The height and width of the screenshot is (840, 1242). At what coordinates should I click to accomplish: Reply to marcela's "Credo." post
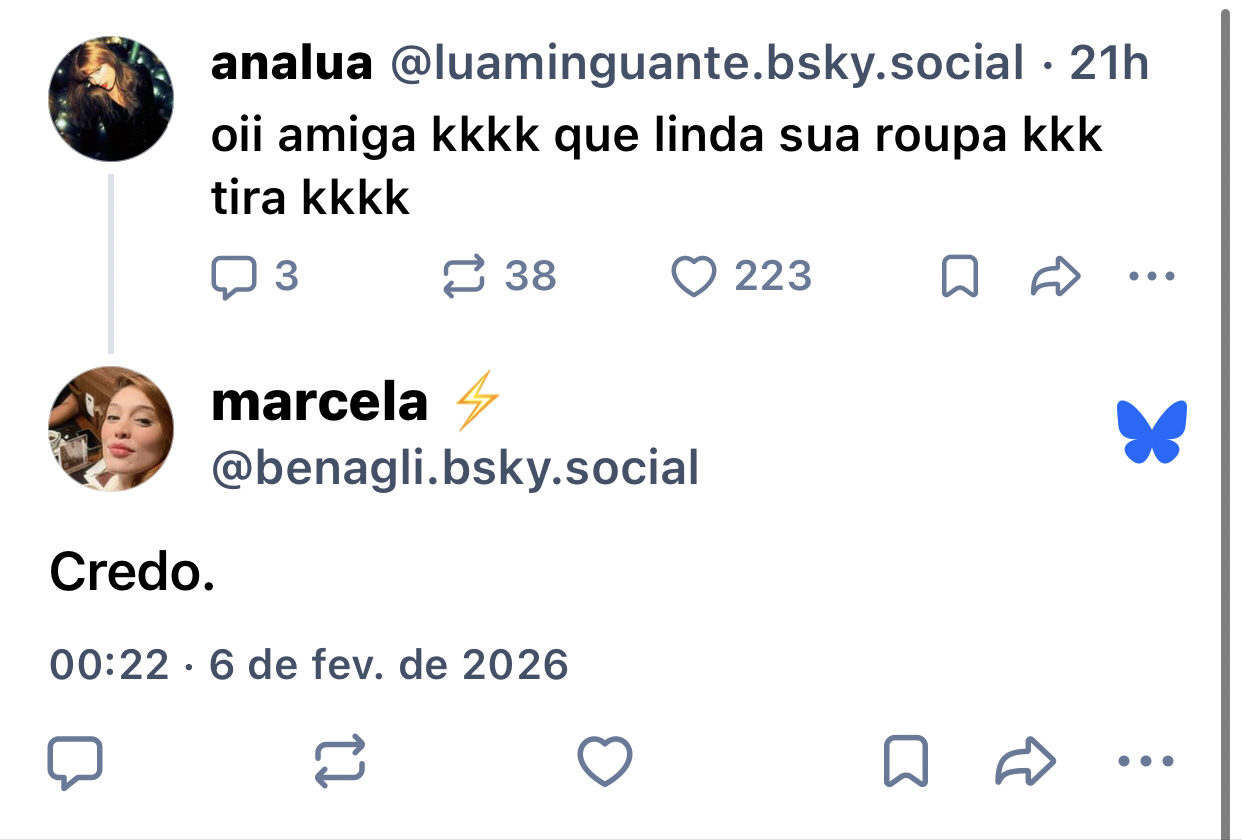coord(75,762)
